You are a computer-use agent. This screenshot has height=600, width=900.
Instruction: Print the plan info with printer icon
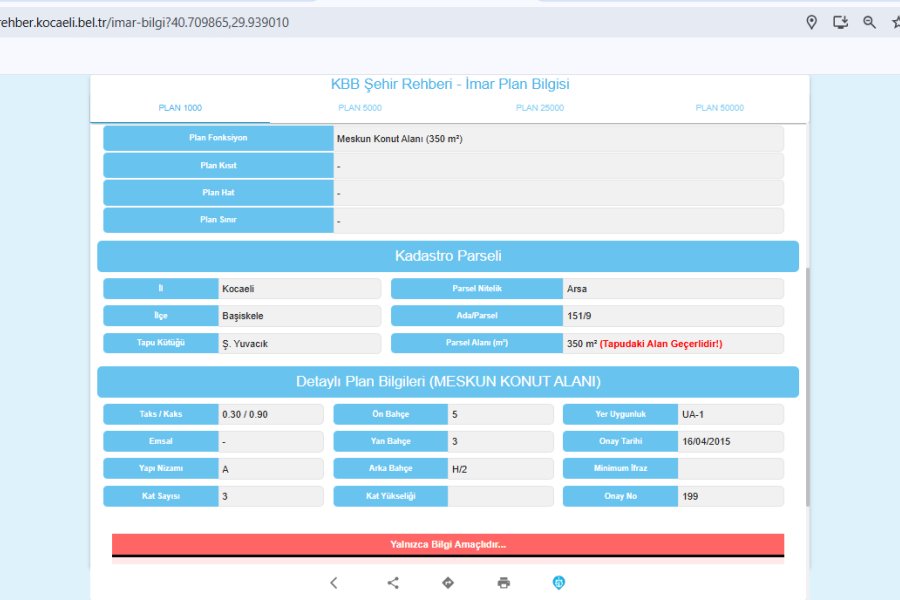pyautogui.click(x=504, y=583)
